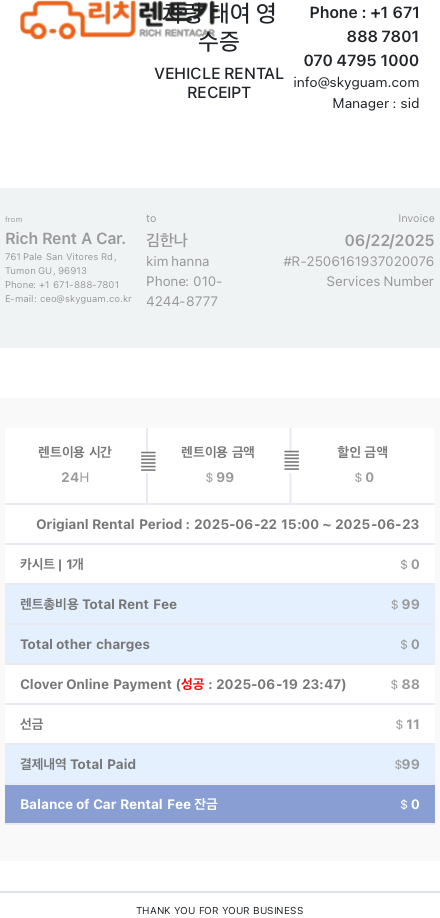Select the invoice number #R-2506161937020076
This screenshot has width=440, height=918.
359,261
